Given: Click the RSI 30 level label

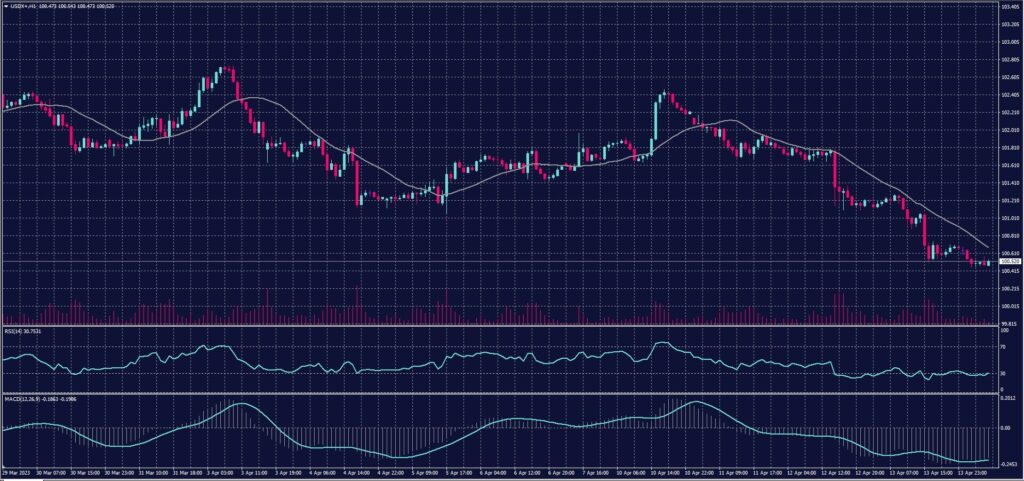Looking at the screenshot, I should coord(1004,373).
